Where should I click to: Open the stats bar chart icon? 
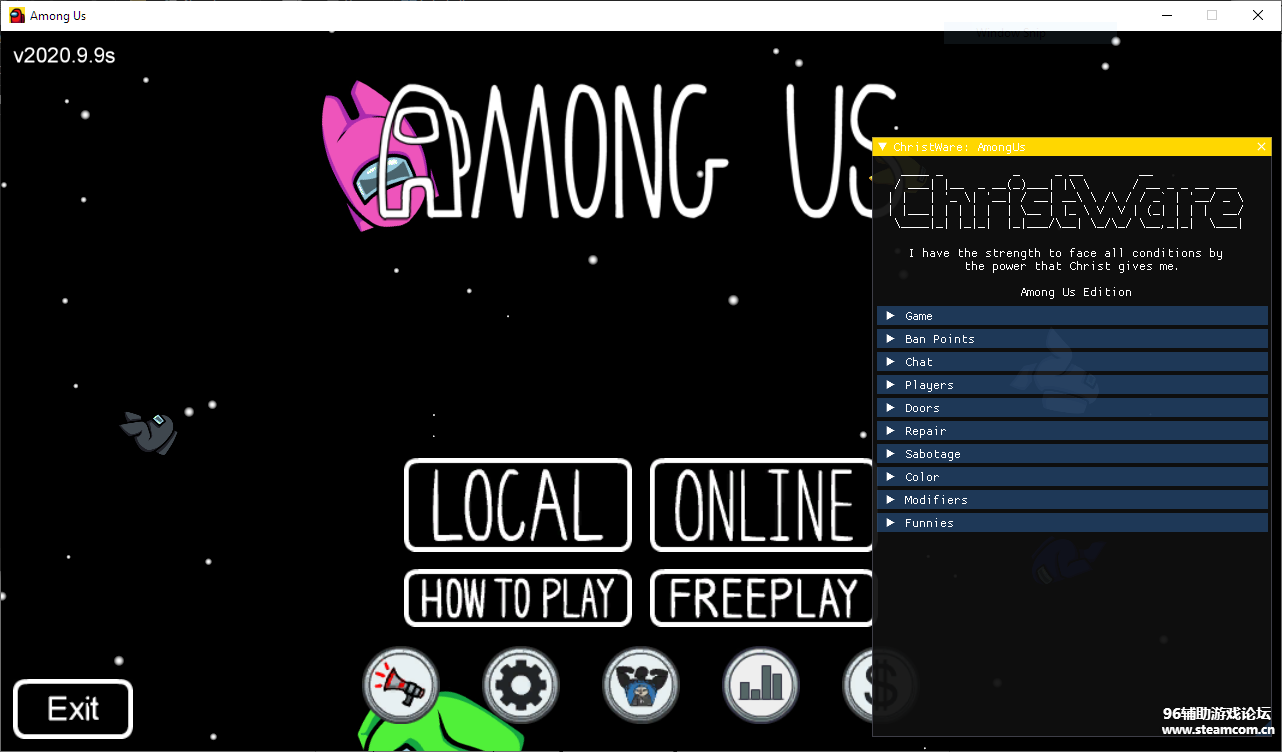pyautogui.click(x=760, y=686)
